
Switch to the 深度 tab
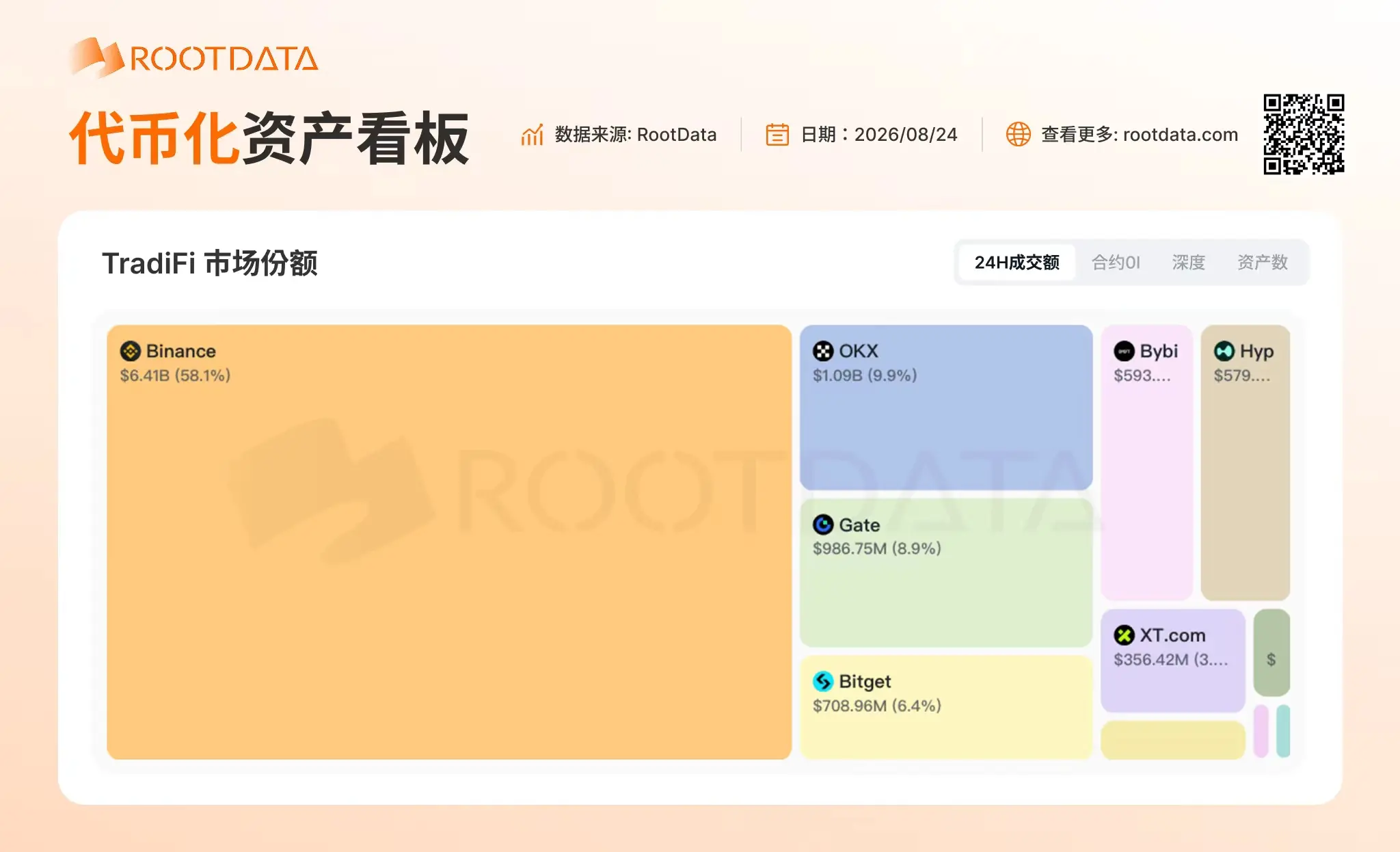click(1188, 263)
